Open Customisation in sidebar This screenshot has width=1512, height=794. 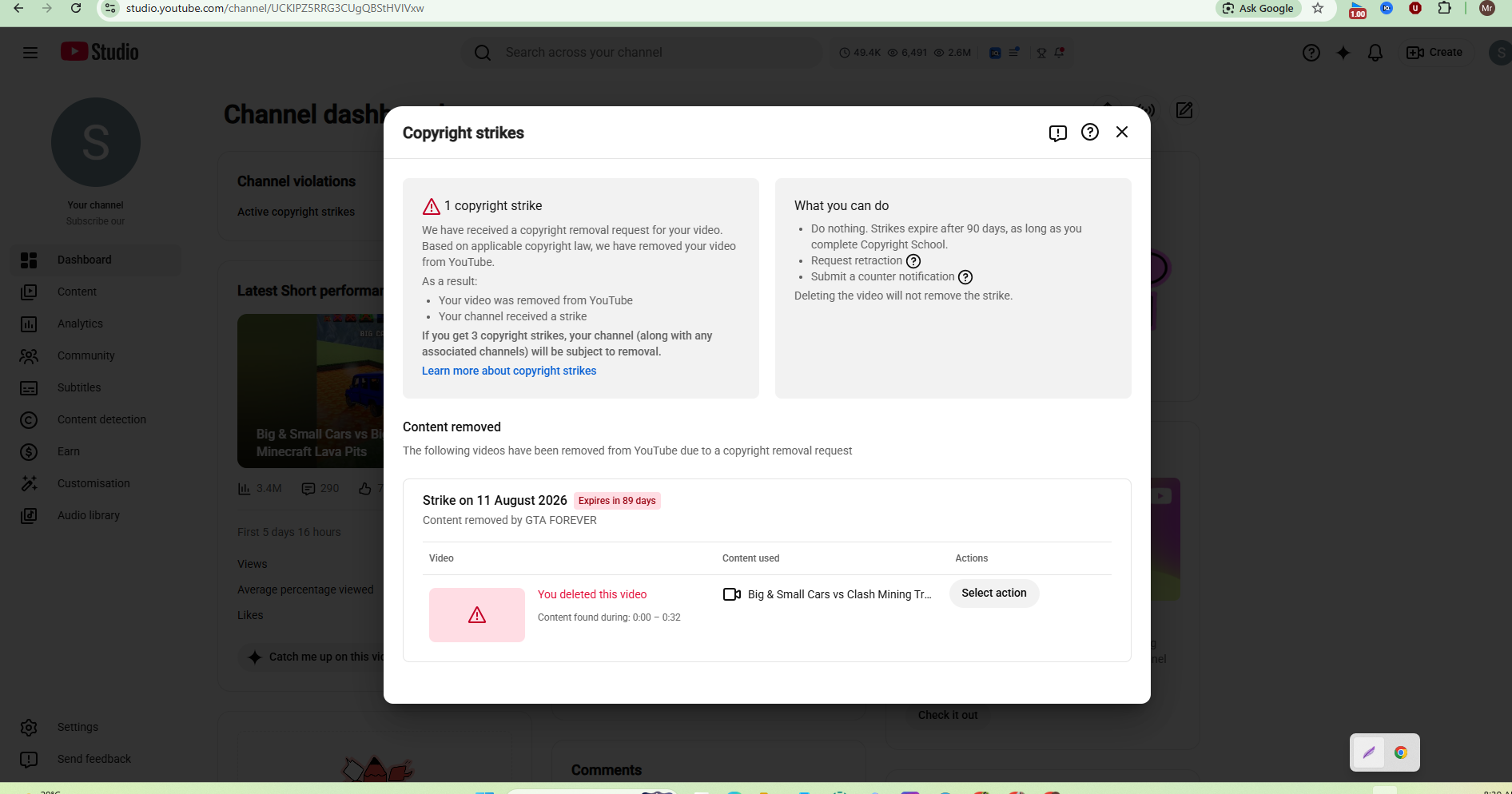click(x=96, y=483)
